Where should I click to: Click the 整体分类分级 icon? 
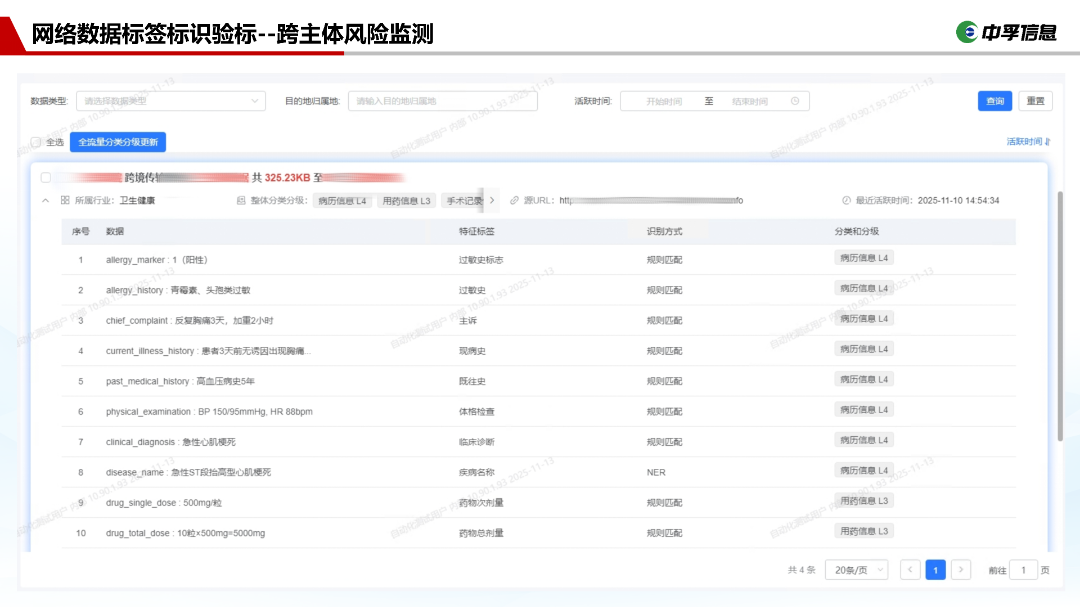pyautogui.click(x=241, y=200)
